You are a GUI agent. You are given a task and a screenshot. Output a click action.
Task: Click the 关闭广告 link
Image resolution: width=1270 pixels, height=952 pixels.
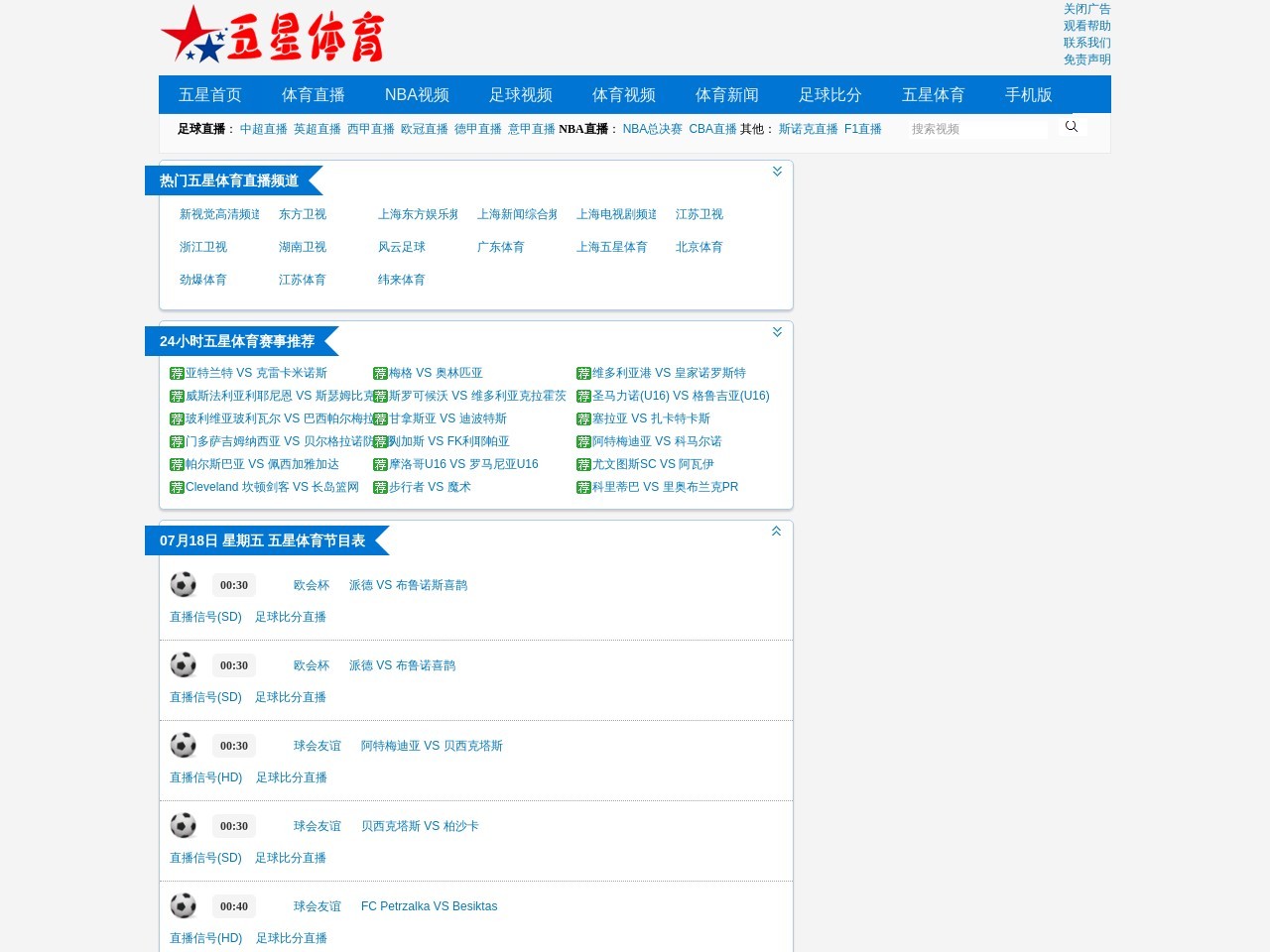click(x=1086, y=9)
